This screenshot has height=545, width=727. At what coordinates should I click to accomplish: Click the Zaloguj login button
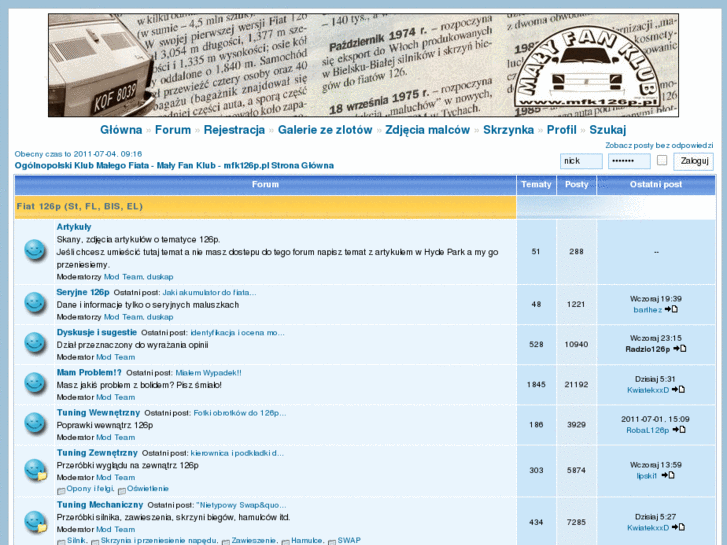tap(694, 161)
